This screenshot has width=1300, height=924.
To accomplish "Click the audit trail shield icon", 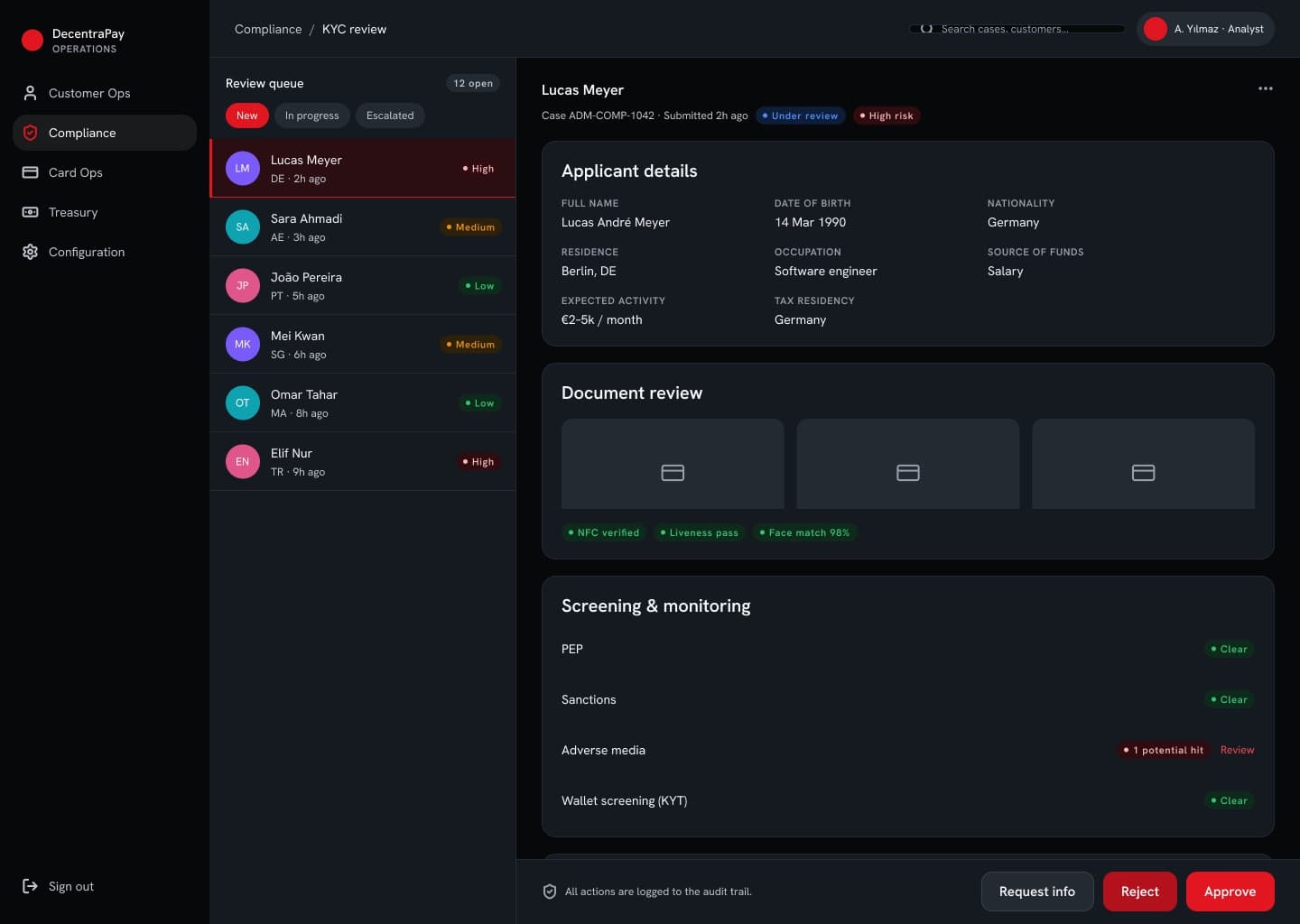I will [x=550, y=892].
